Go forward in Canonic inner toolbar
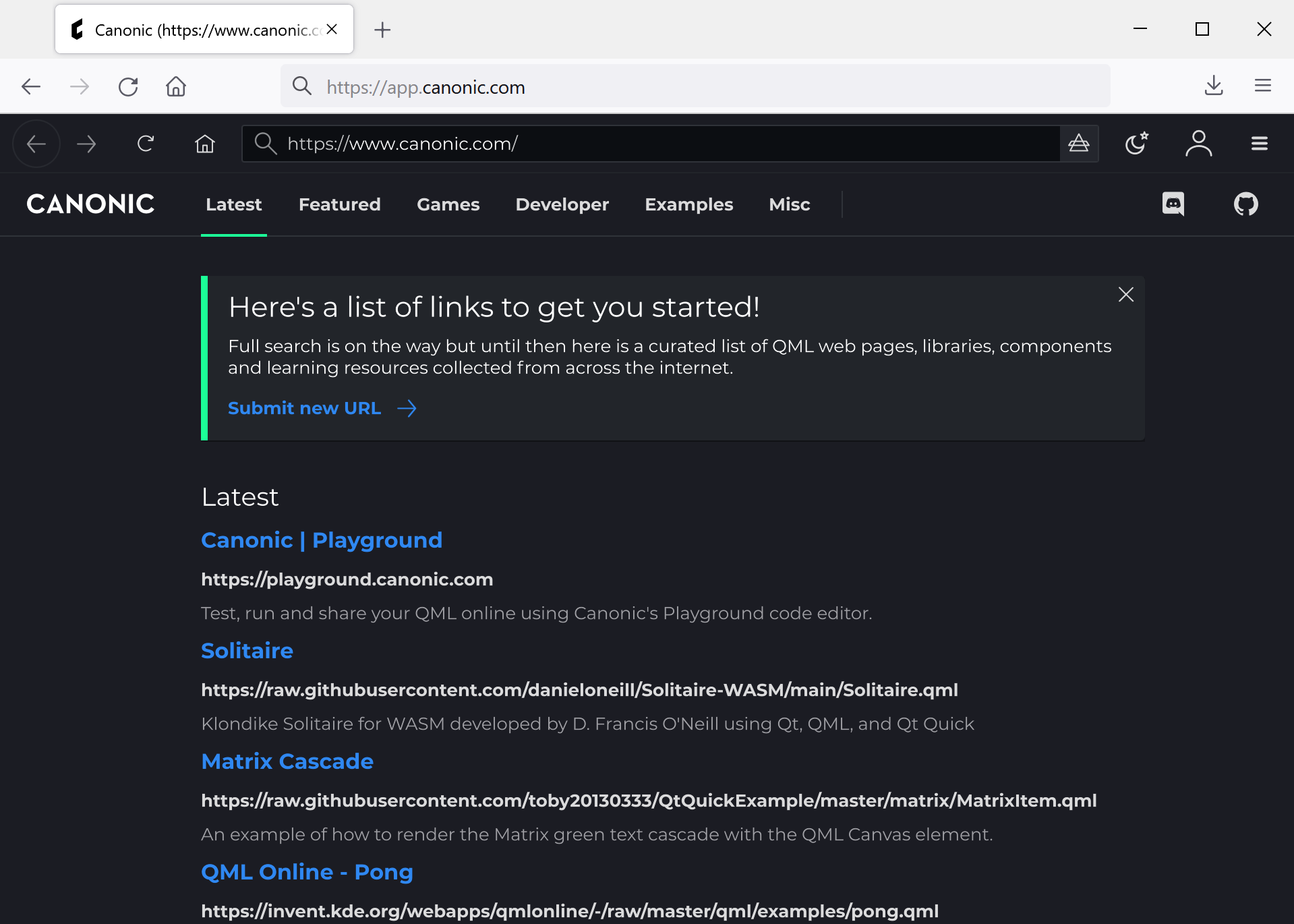 (86, 144)
